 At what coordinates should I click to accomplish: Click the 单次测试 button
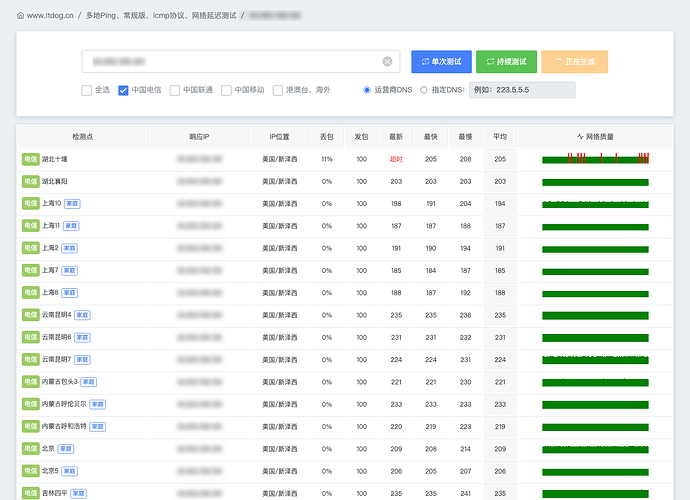tap(441, 62)
